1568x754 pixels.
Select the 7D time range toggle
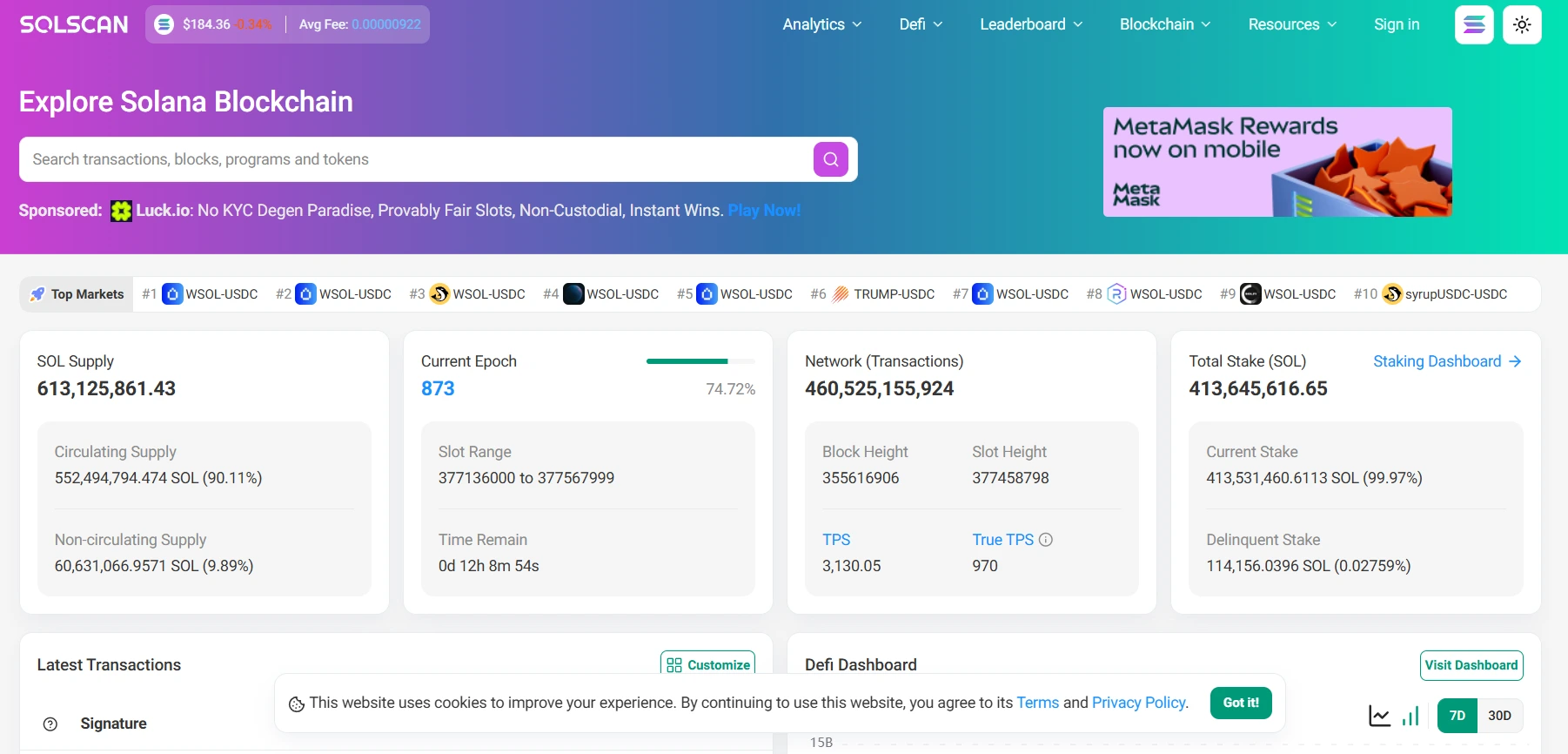point(1457,716)
